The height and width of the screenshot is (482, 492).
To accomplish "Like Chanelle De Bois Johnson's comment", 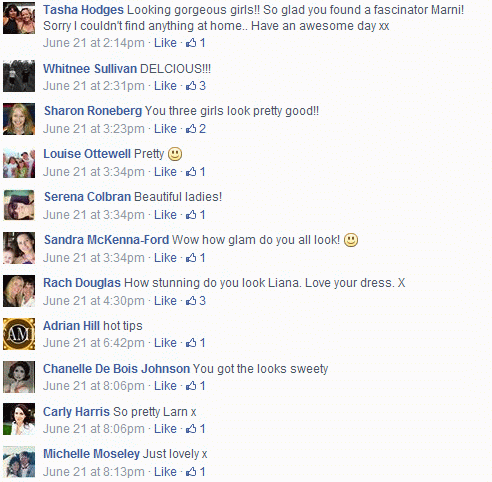I will click(165, 386).
